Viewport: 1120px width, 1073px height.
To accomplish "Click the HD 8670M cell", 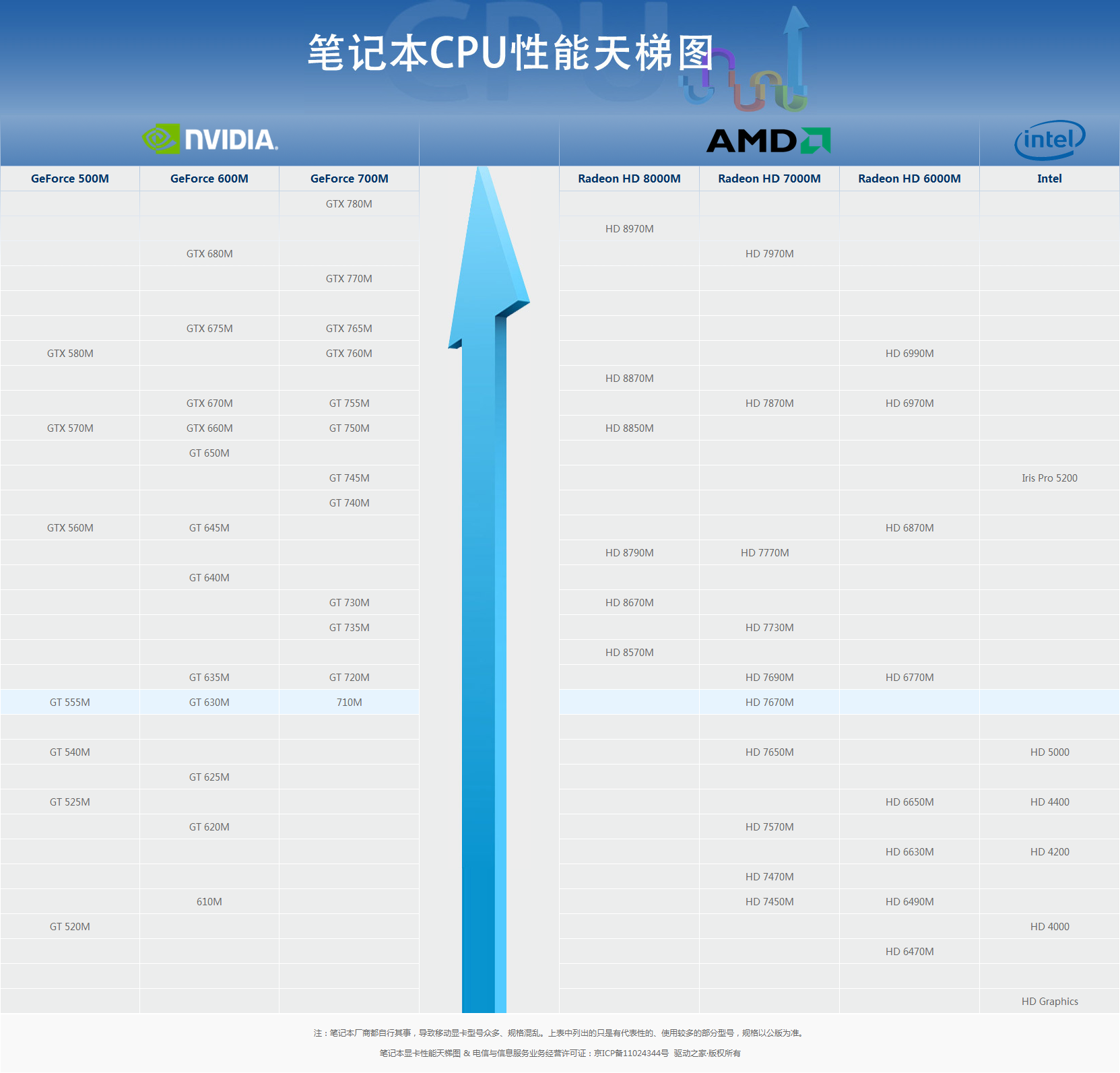I will [630, 603].
